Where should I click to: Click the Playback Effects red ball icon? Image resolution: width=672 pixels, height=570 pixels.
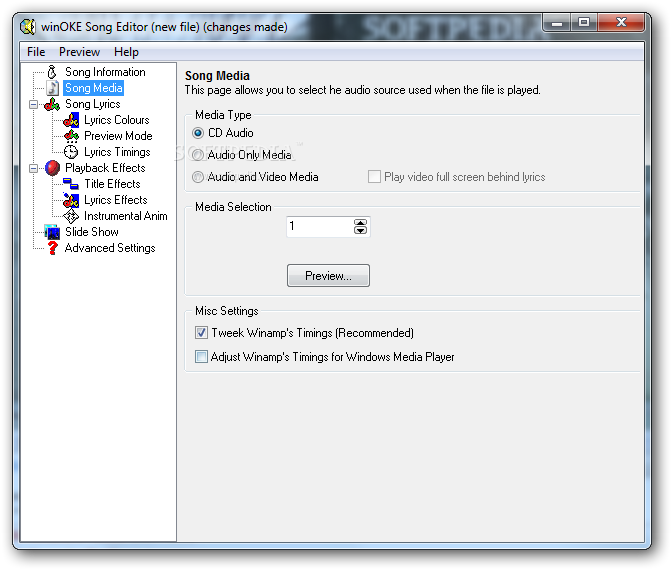52,168
